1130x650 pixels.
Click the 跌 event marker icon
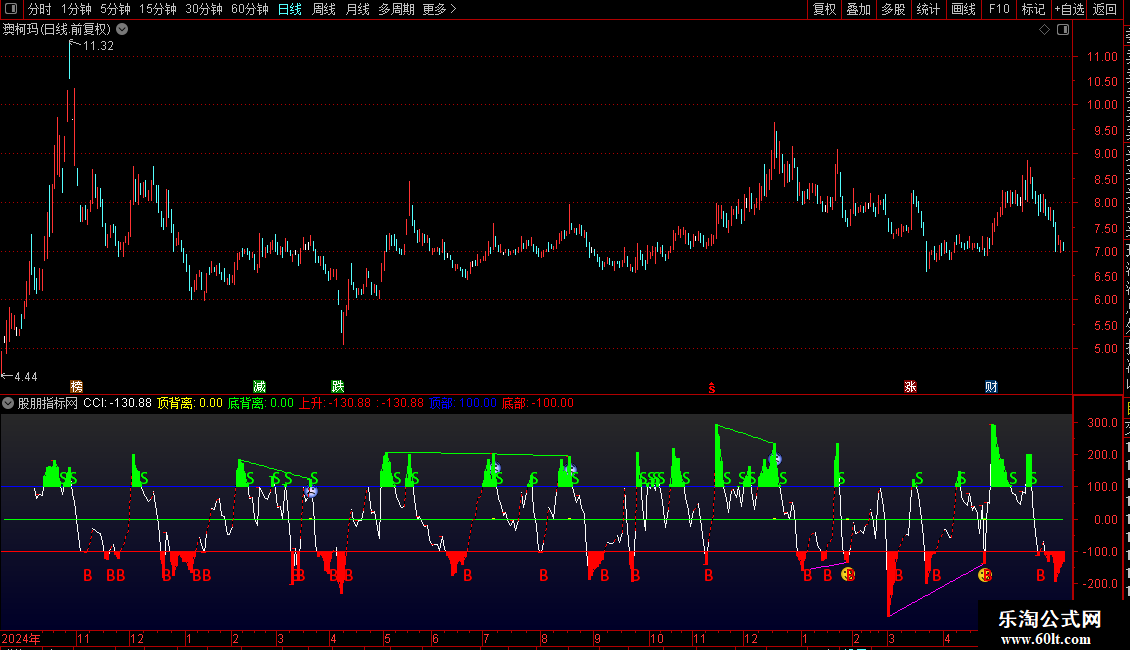pyautogui.click(x=337, y=387)
